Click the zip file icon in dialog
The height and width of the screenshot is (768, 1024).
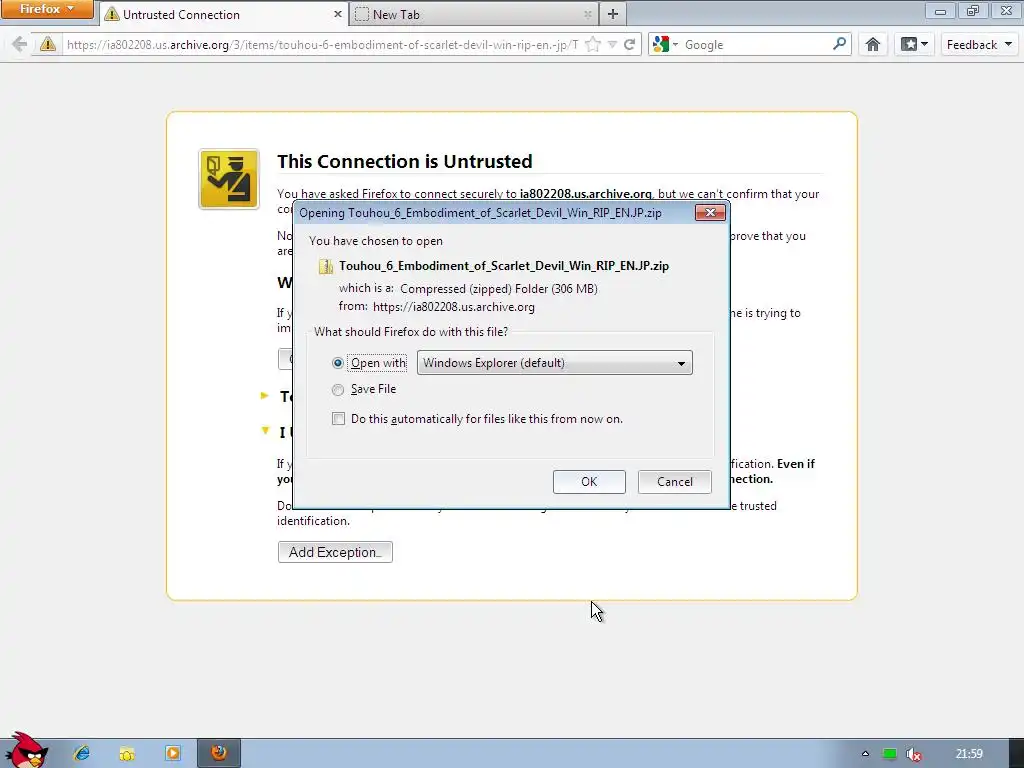325,266
